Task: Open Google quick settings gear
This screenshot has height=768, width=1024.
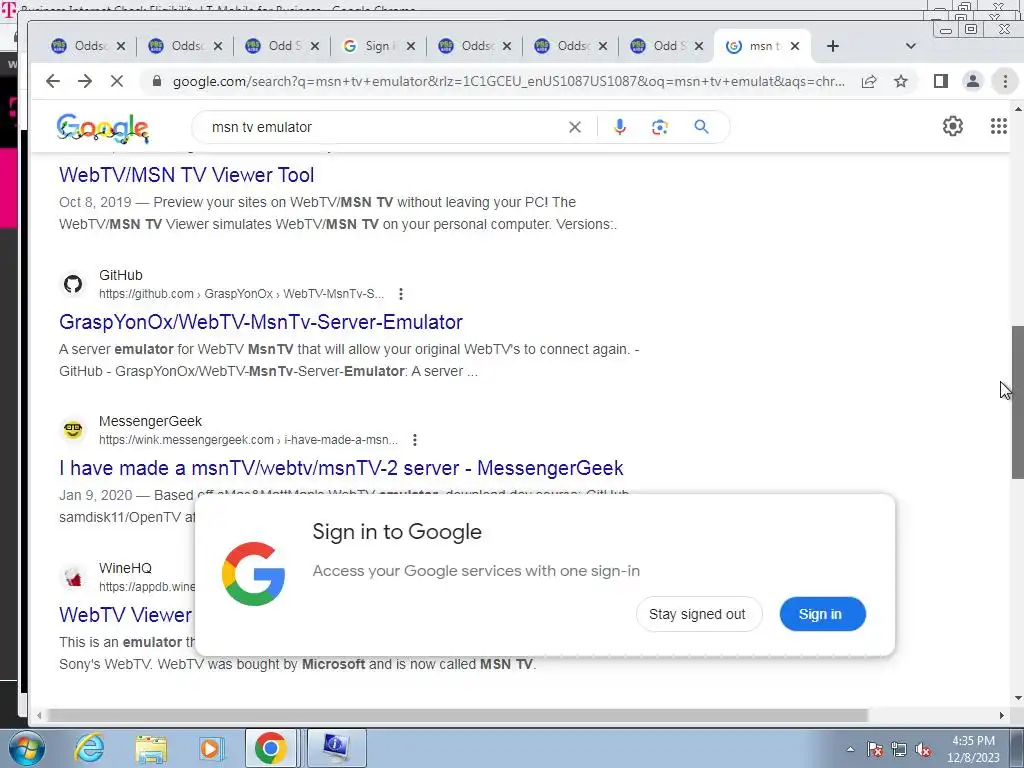Action: point(953,126)
